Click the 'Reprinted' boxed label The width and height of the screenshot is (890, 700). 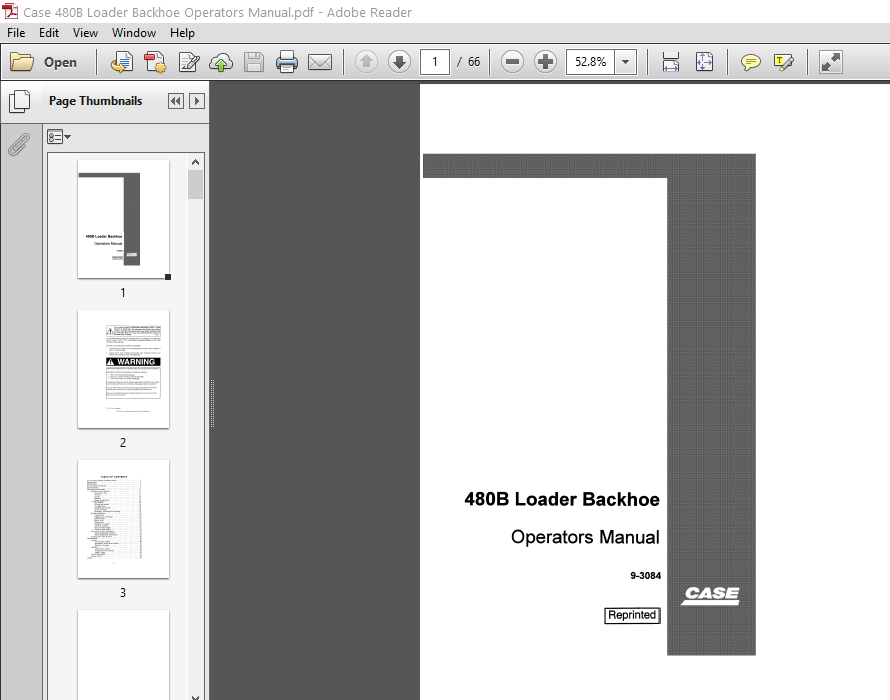pyautogui.click(x=632, y=615)
